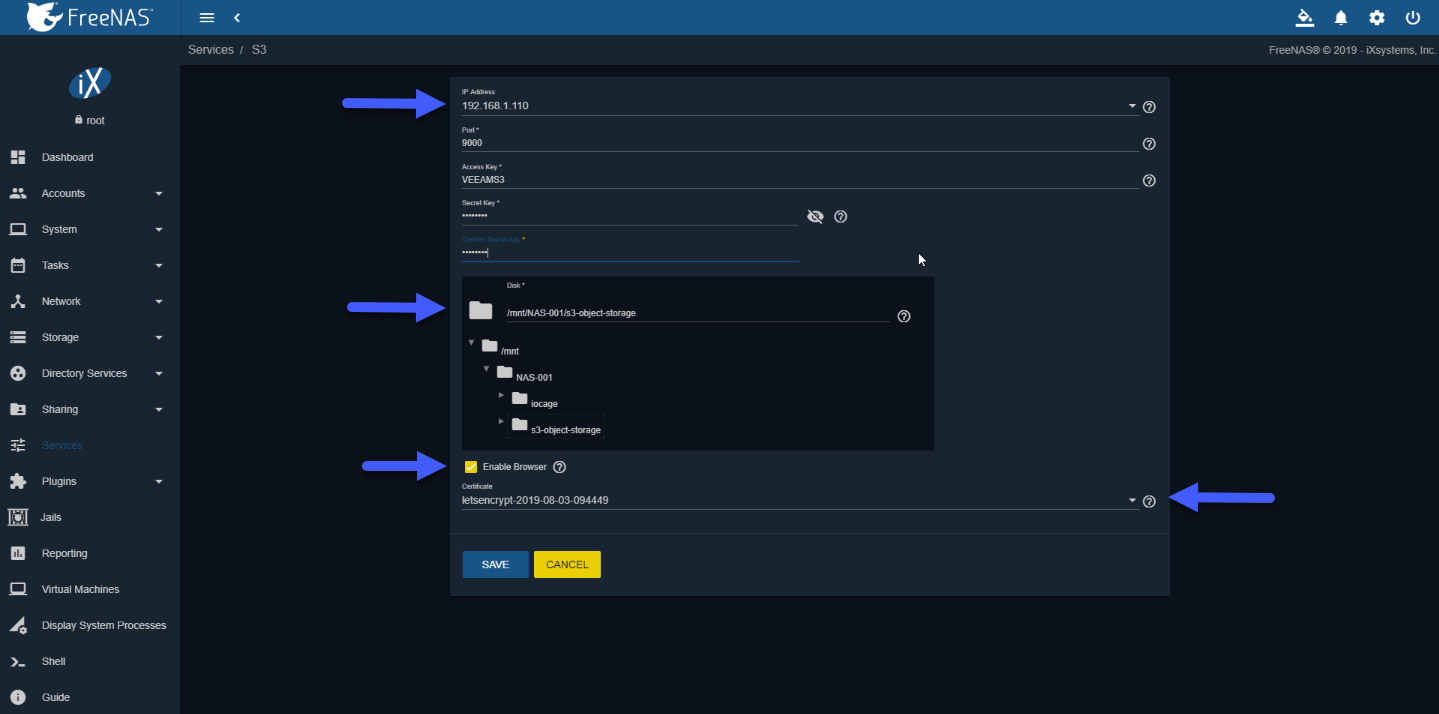Click the CANCEL button

coord(567,565)
